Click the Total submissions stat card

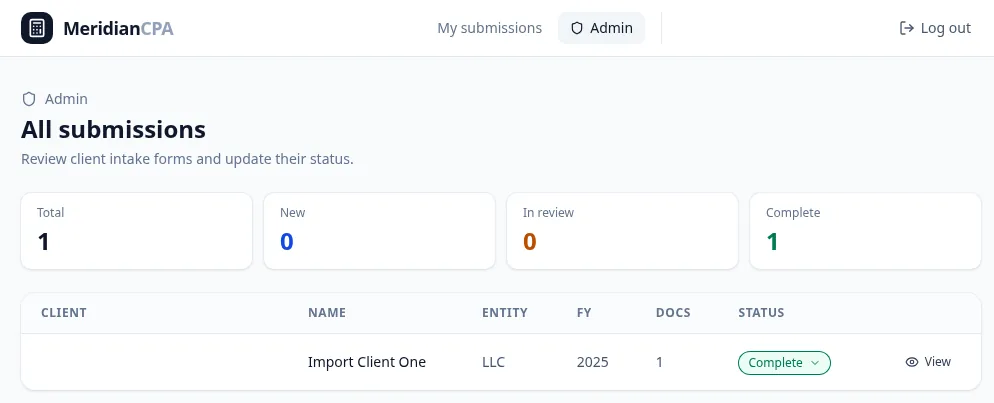coord(136,231)
